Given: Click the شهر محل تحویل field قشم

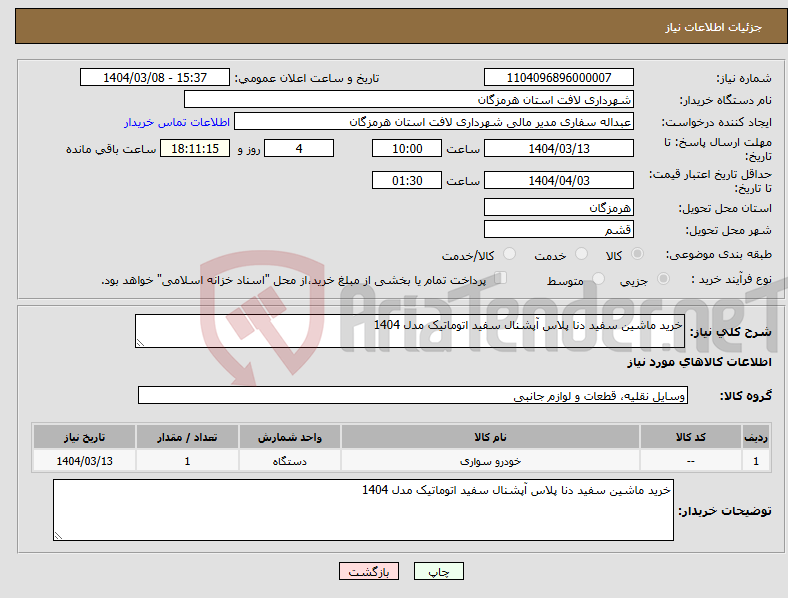Looking at the screenshot, I should (558, 229).
